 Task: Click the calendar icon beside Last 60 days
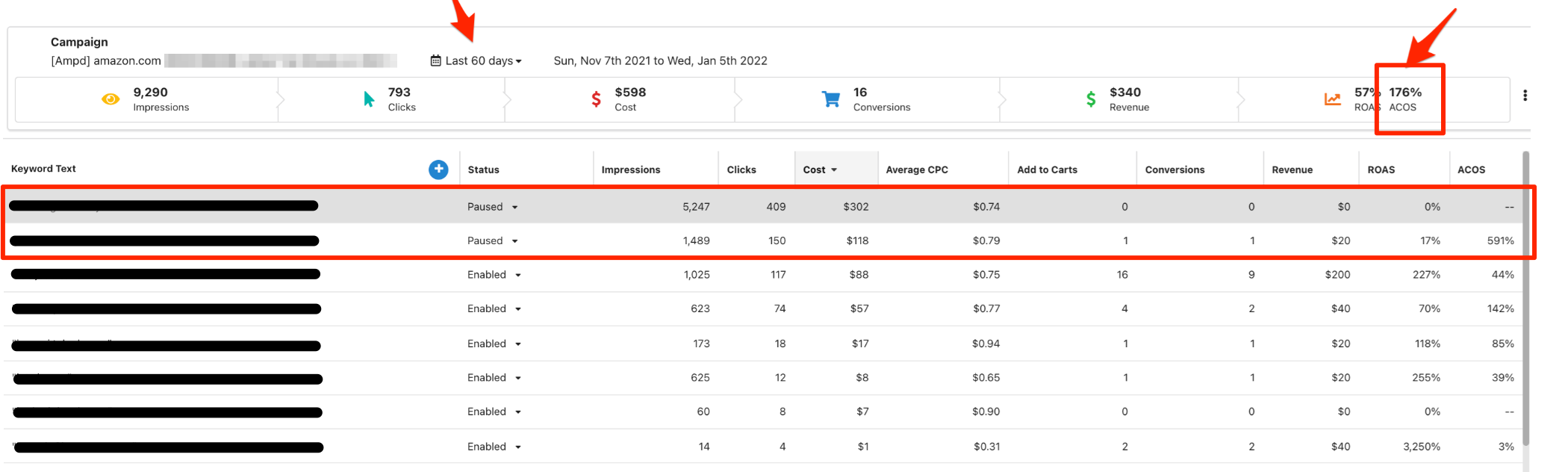[436, 60]
